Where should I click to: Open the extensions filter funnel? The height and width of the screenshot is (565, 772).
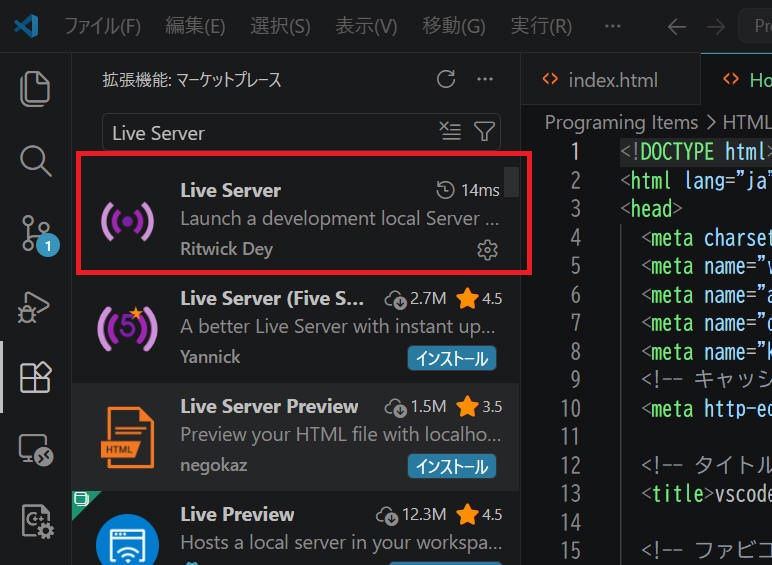pos(484,131)
